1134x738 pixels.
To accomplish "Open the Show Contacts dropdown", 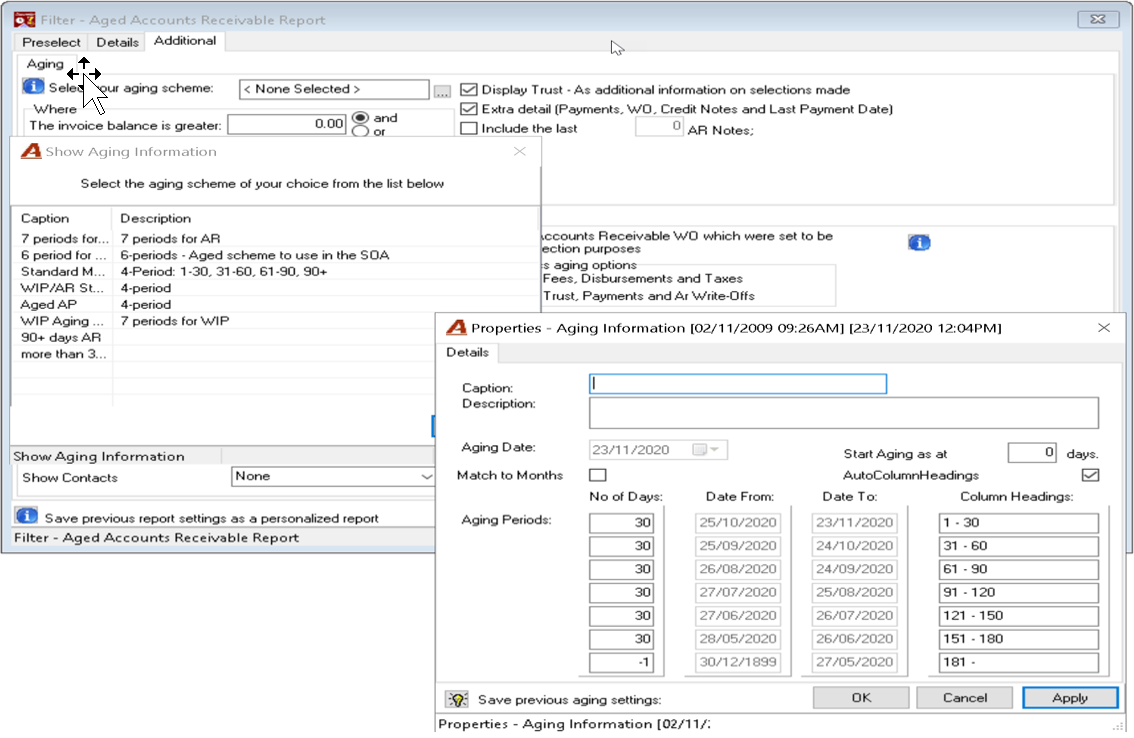I will pyautogui.click(x=426, y=477).
